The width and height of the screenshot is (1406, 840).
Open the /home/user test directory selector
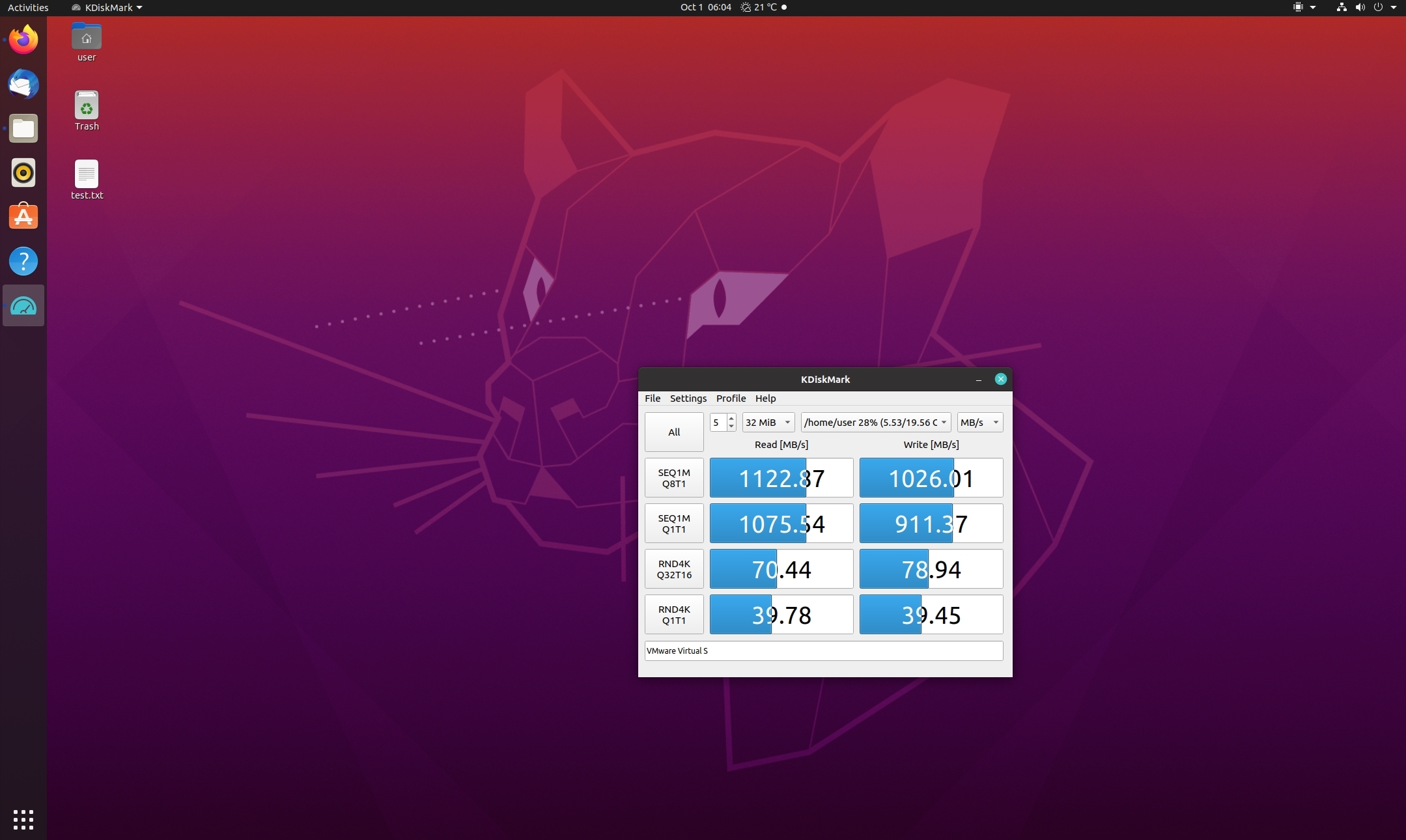tap(875, 422)
